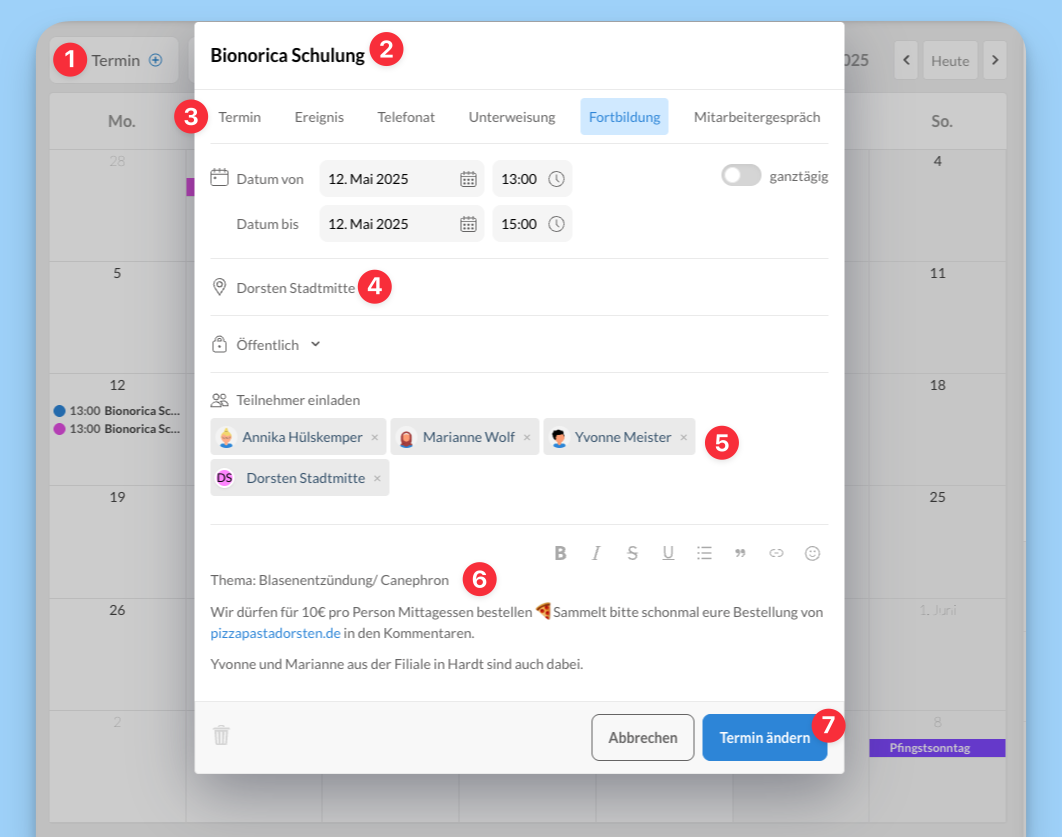The image size is (1062, 837).
Task: Switch to the Telefonat tab
Action: coord(406,117)
